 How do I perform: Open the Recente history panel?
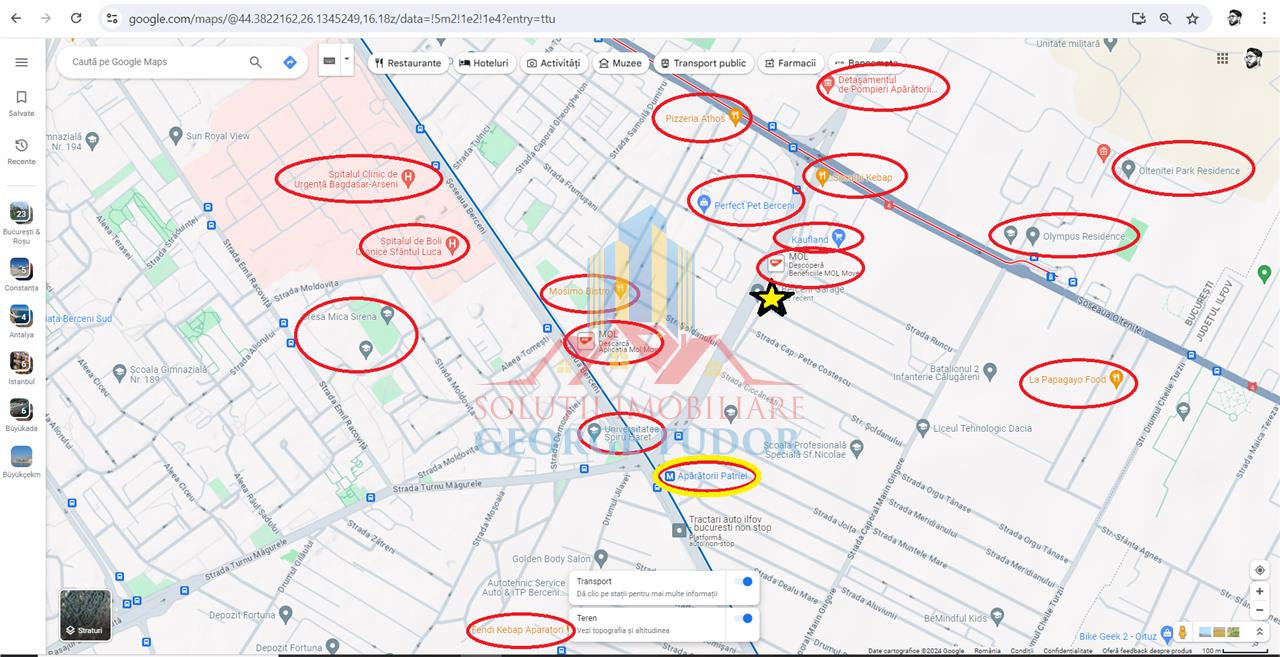21,150
